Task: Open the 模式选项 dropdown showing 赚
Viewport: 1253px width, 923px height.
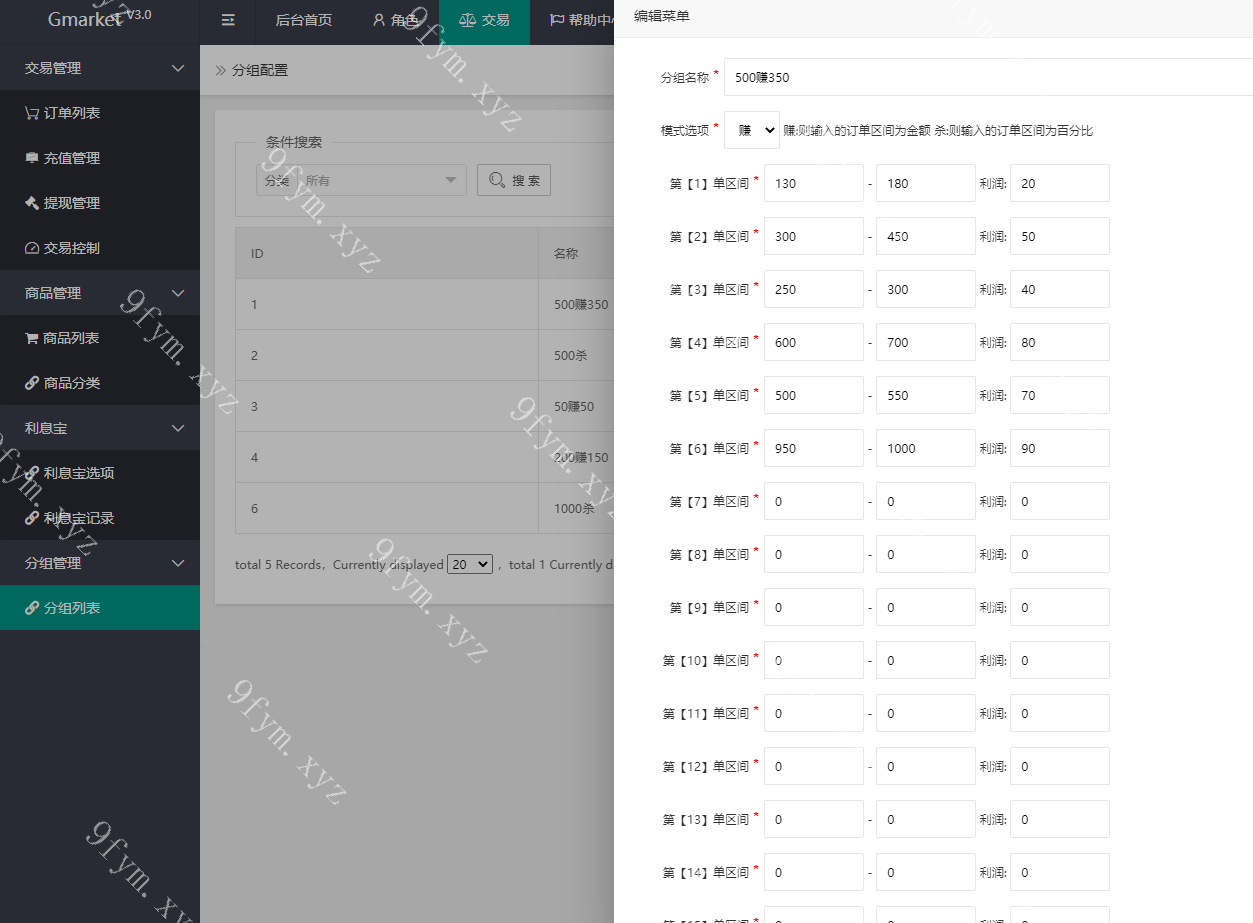Action: [752, 130]
